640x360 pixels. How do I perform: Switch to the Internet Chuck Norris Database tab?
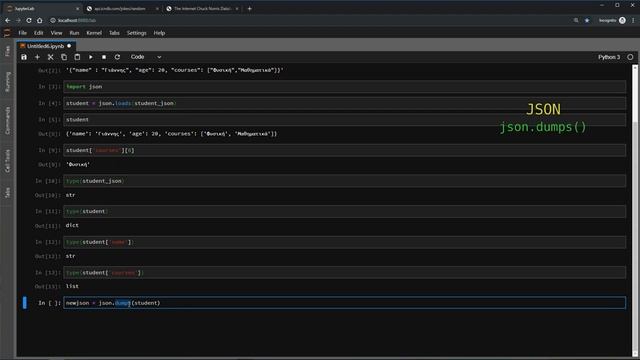(202, 9)
